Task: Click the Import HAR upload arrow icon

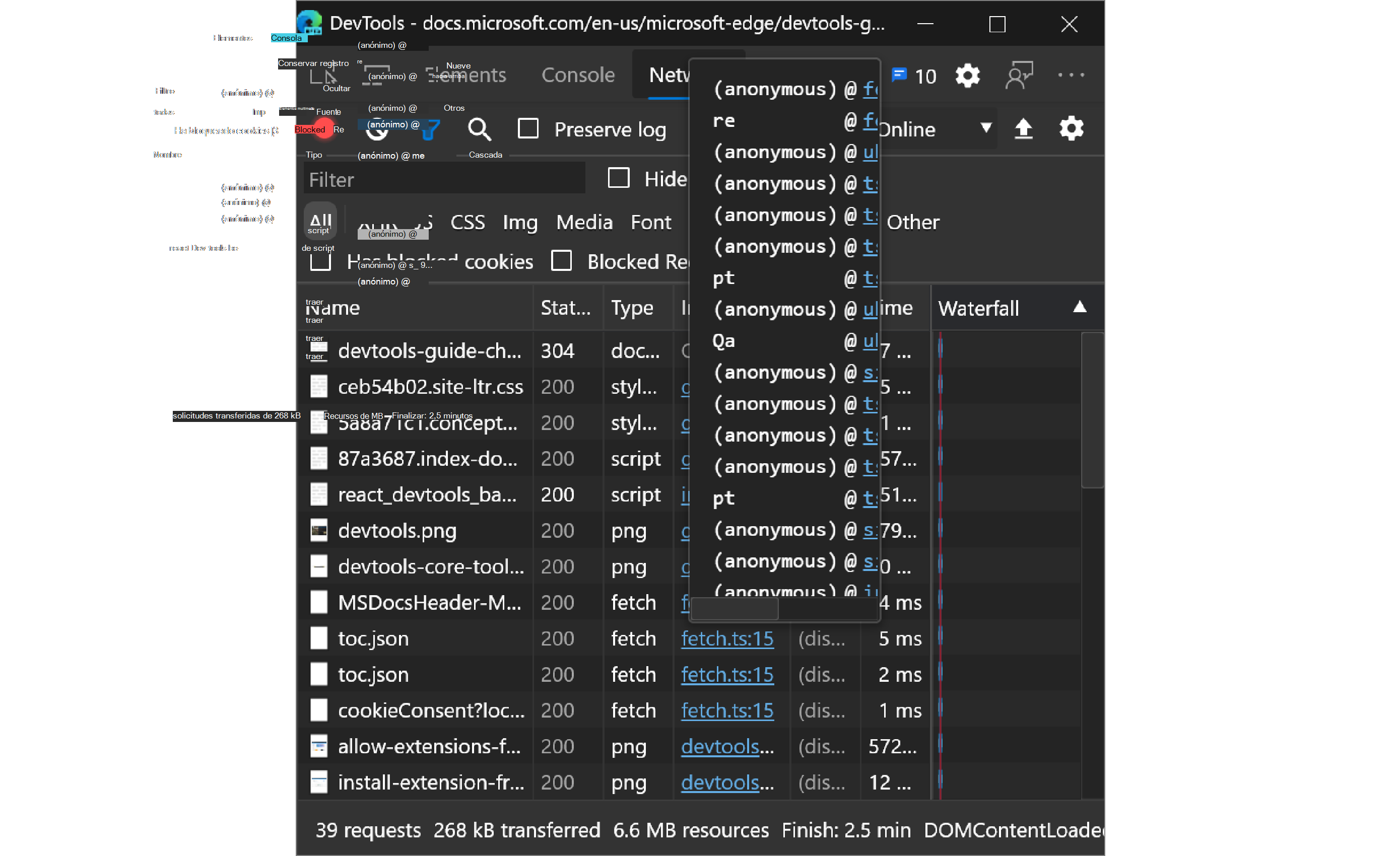Action: coord(1023,129)
